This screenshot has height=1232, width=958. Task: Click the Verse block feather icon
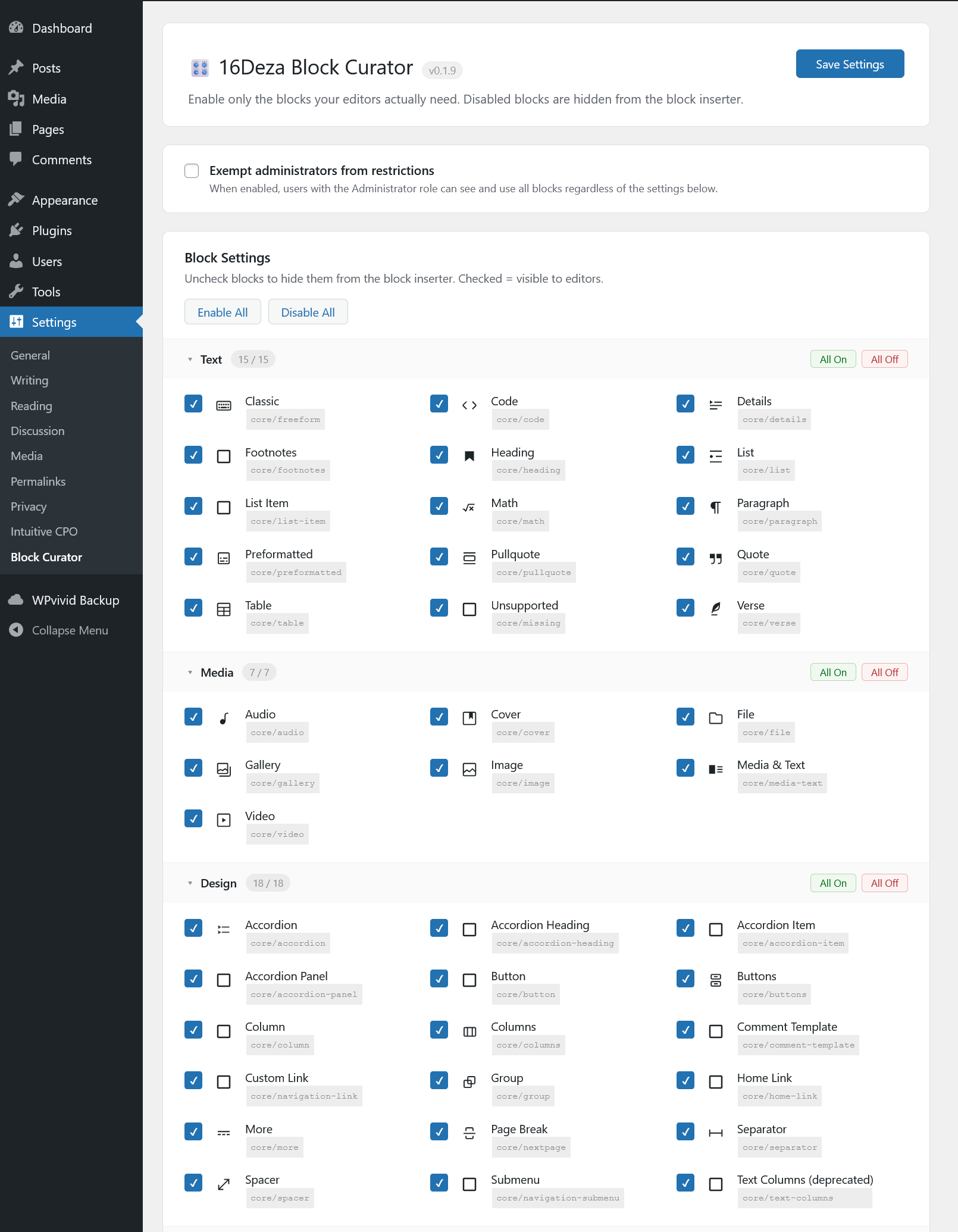(716, 609)
